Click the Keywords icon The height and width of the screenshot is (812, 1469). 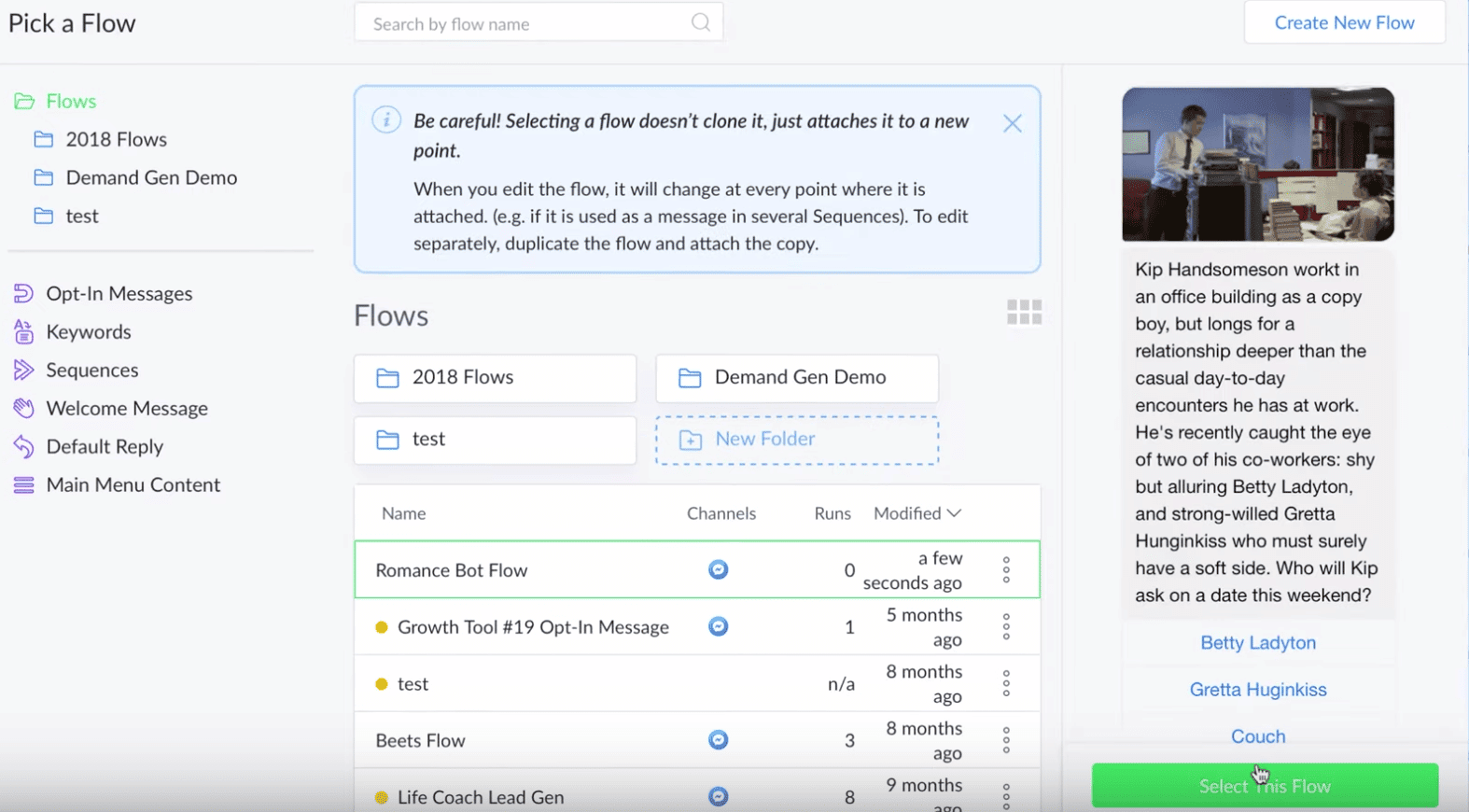23,331
